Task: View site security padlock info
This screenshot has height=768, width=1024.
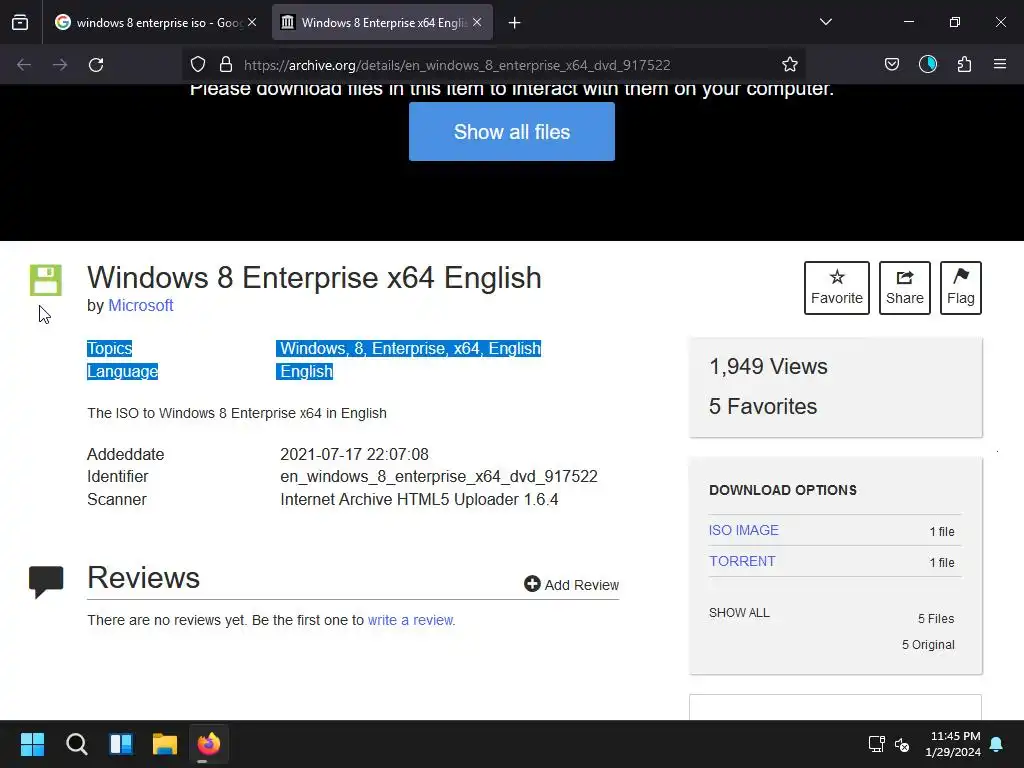Action: (x=226, y=65)
